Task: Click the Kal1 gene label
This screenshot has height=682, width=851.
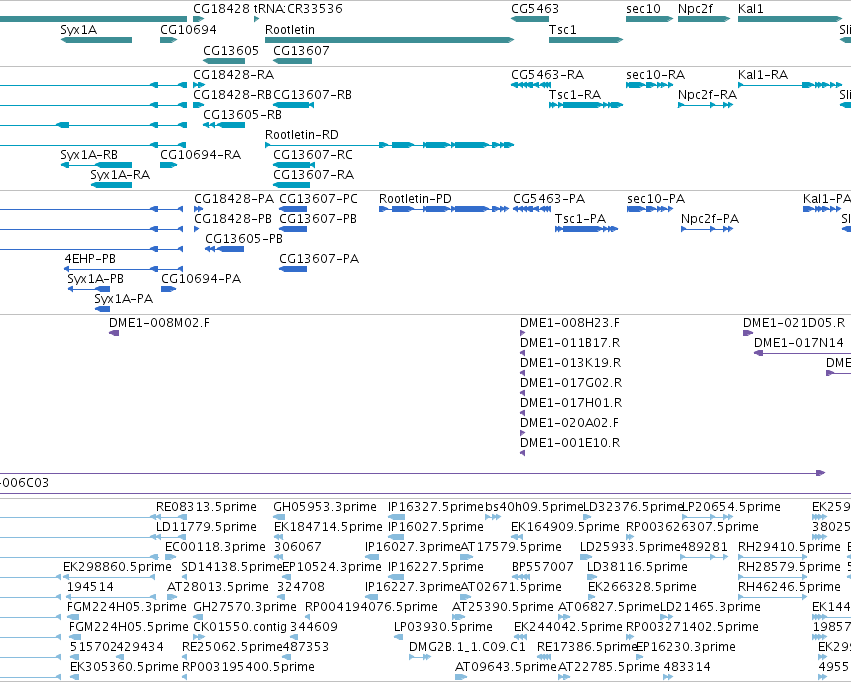Action: pos(751,9)
